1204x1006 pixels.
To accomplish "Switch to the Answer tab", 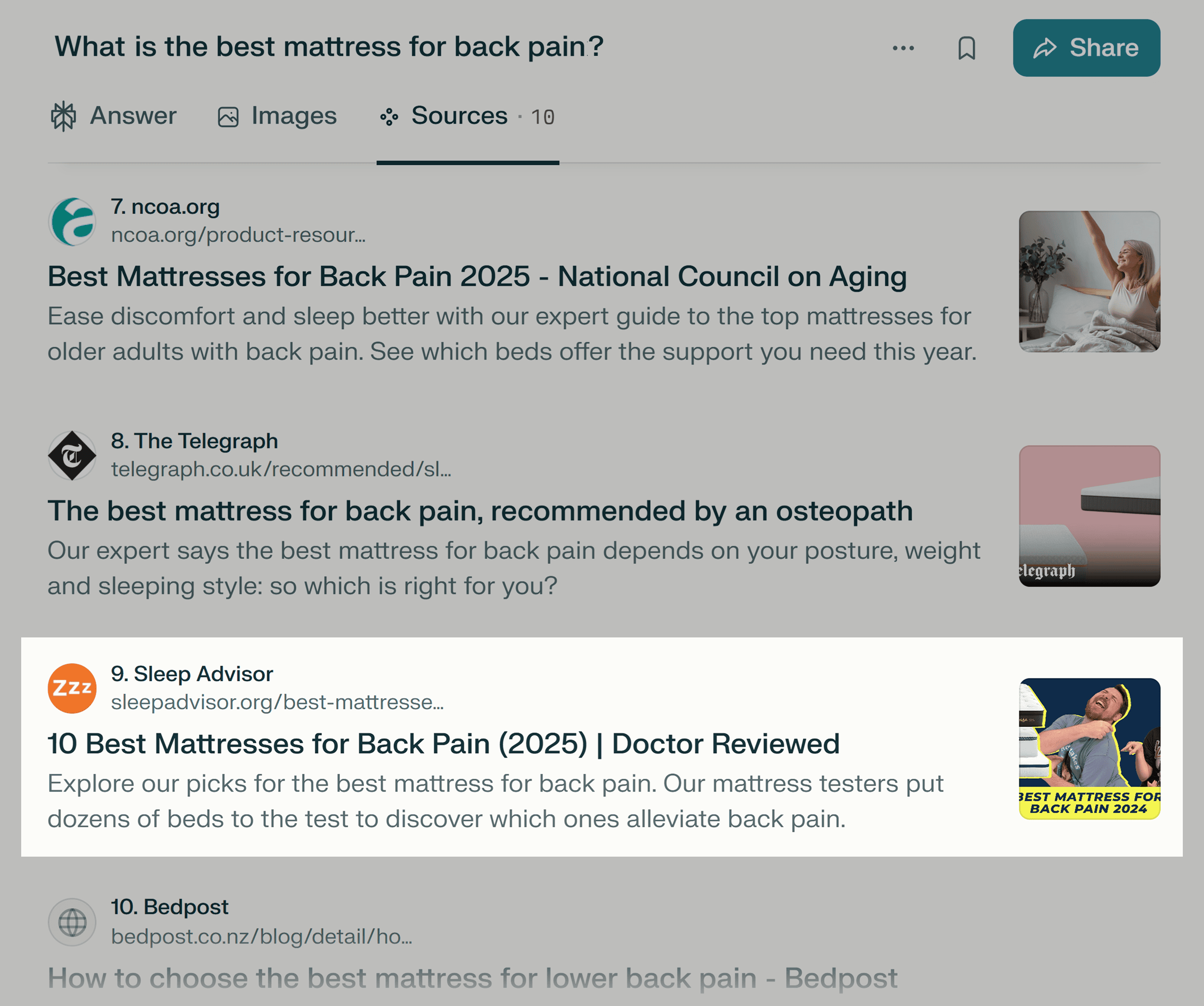I will [x=132, y=115].
